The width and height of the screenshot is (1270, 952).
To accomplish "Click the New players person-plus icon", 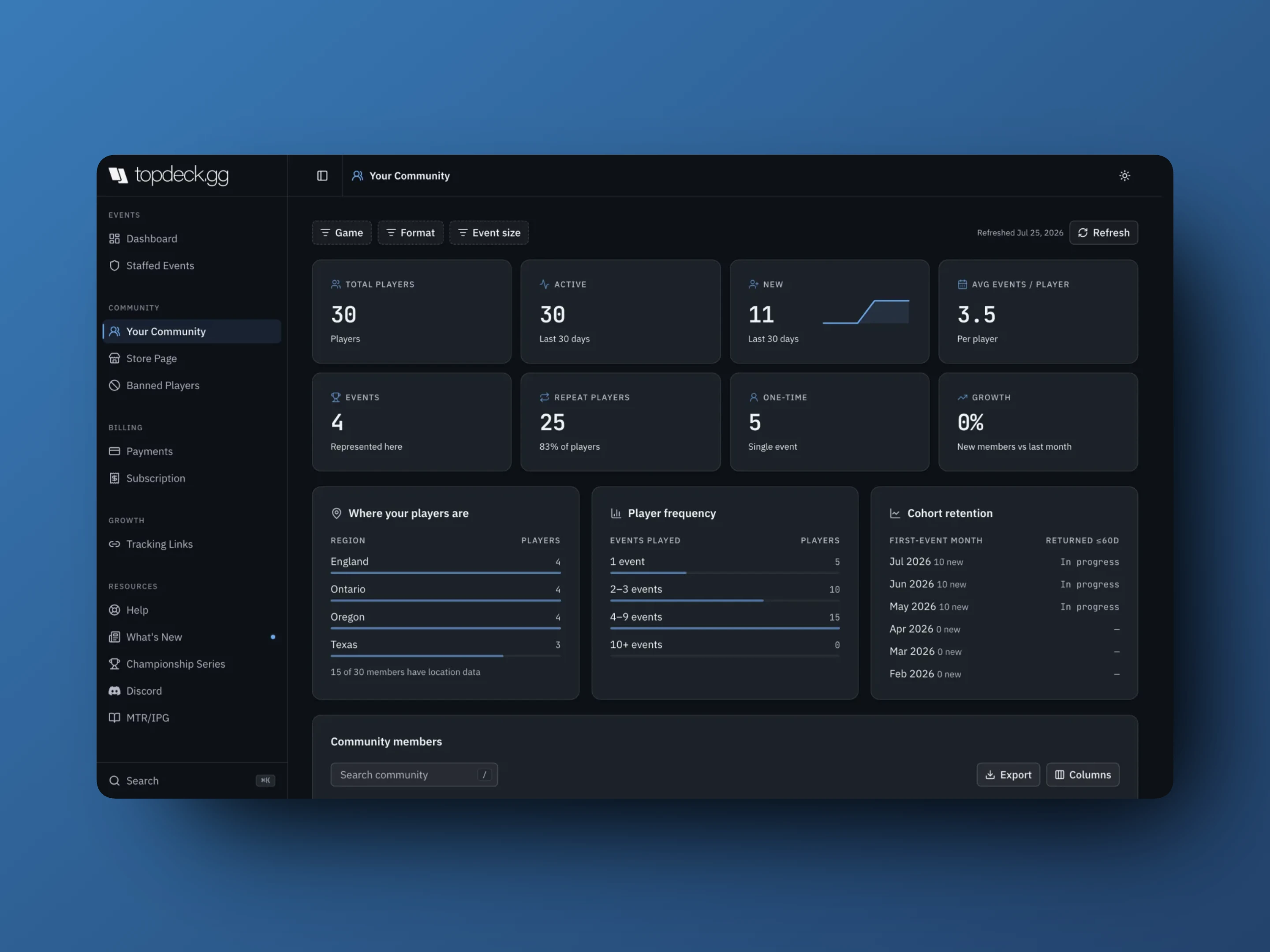I will pos(753,284).
